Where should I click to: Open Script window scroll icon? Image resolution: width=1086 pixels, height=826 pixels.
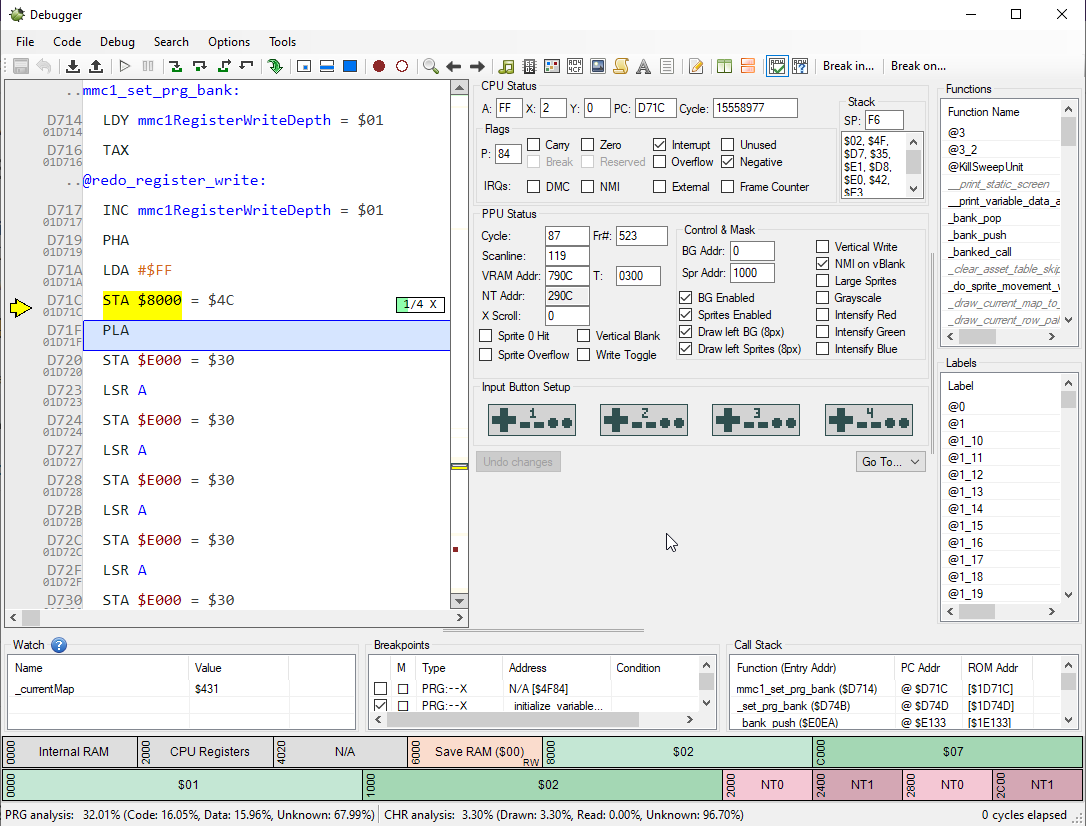click(x=621, y=66)
